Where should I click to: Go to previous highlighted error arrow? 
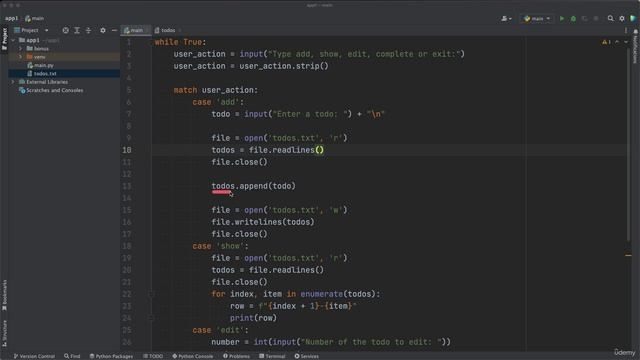617,42
